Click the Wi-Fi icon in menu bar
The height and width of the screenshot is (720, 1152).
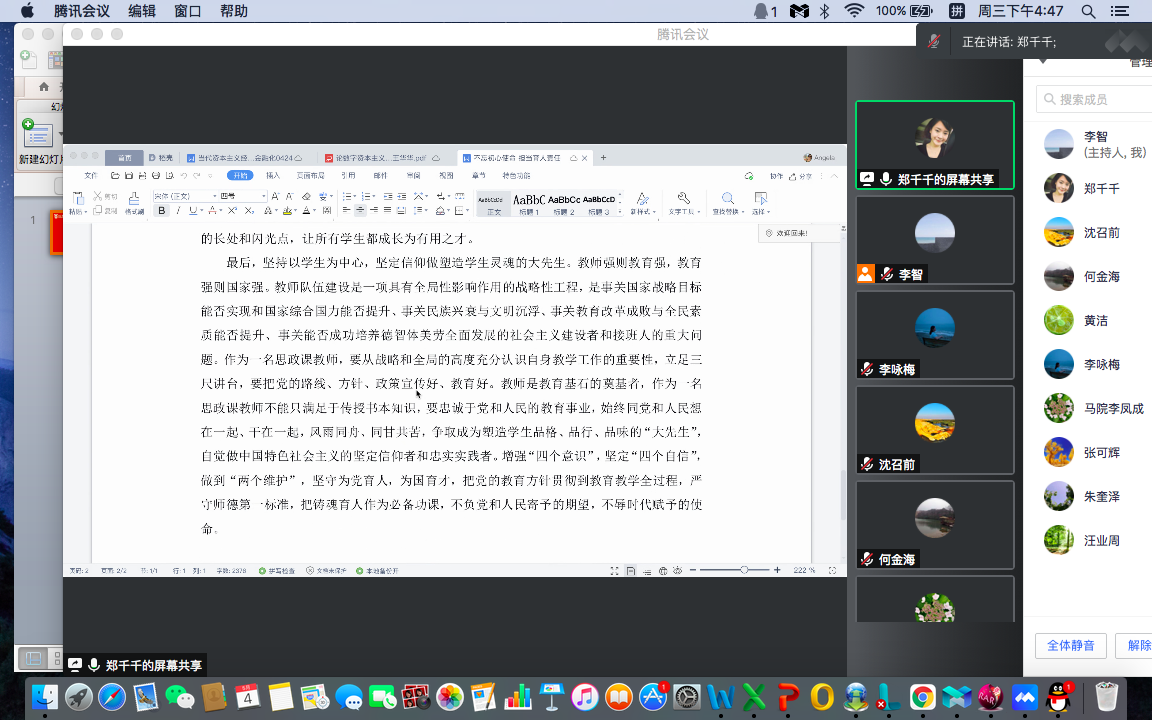click(x=853, y=11)
